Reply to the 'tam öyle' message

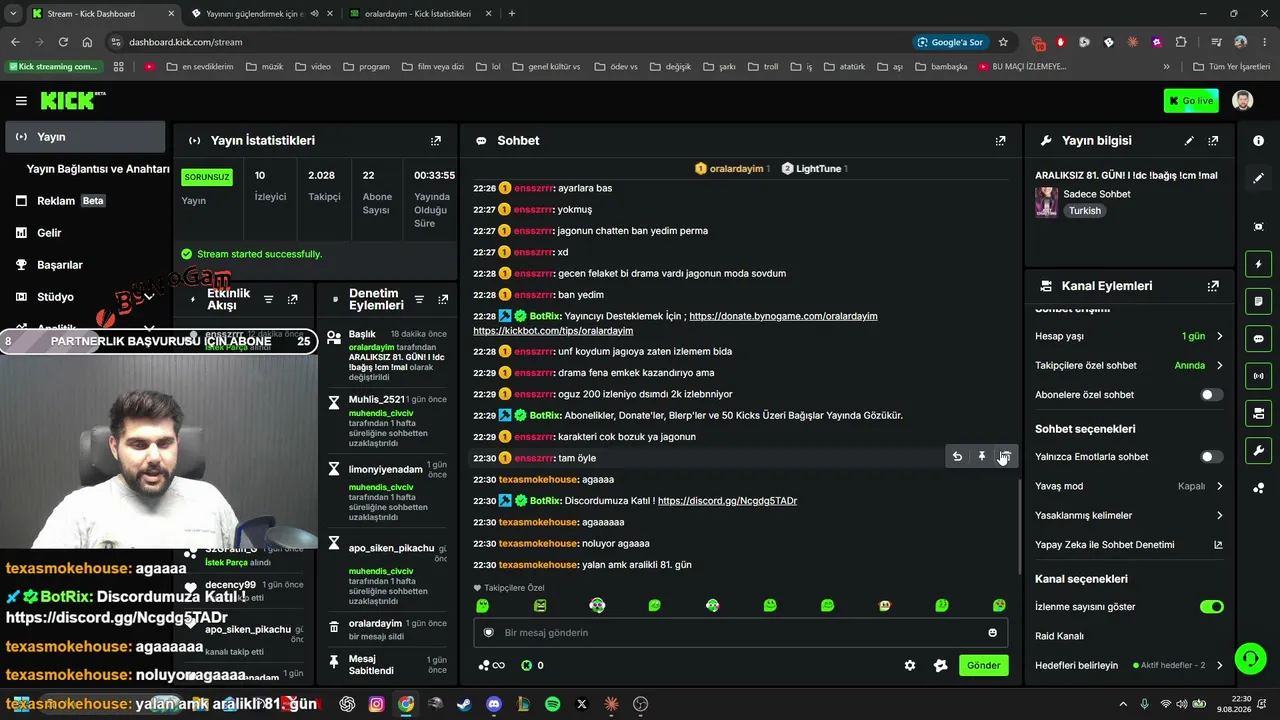pos(957,457)
